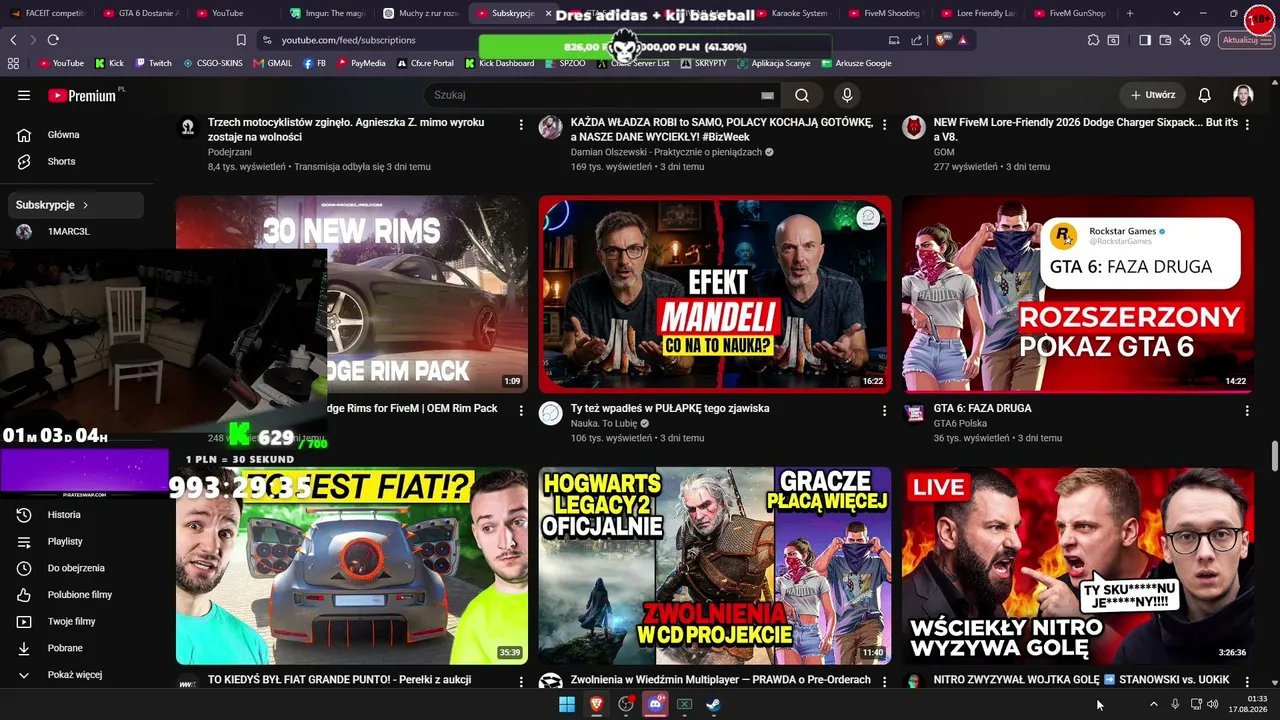
Task: Open options for Dodge Charger Sixpack video
Action: [1247, 125]
